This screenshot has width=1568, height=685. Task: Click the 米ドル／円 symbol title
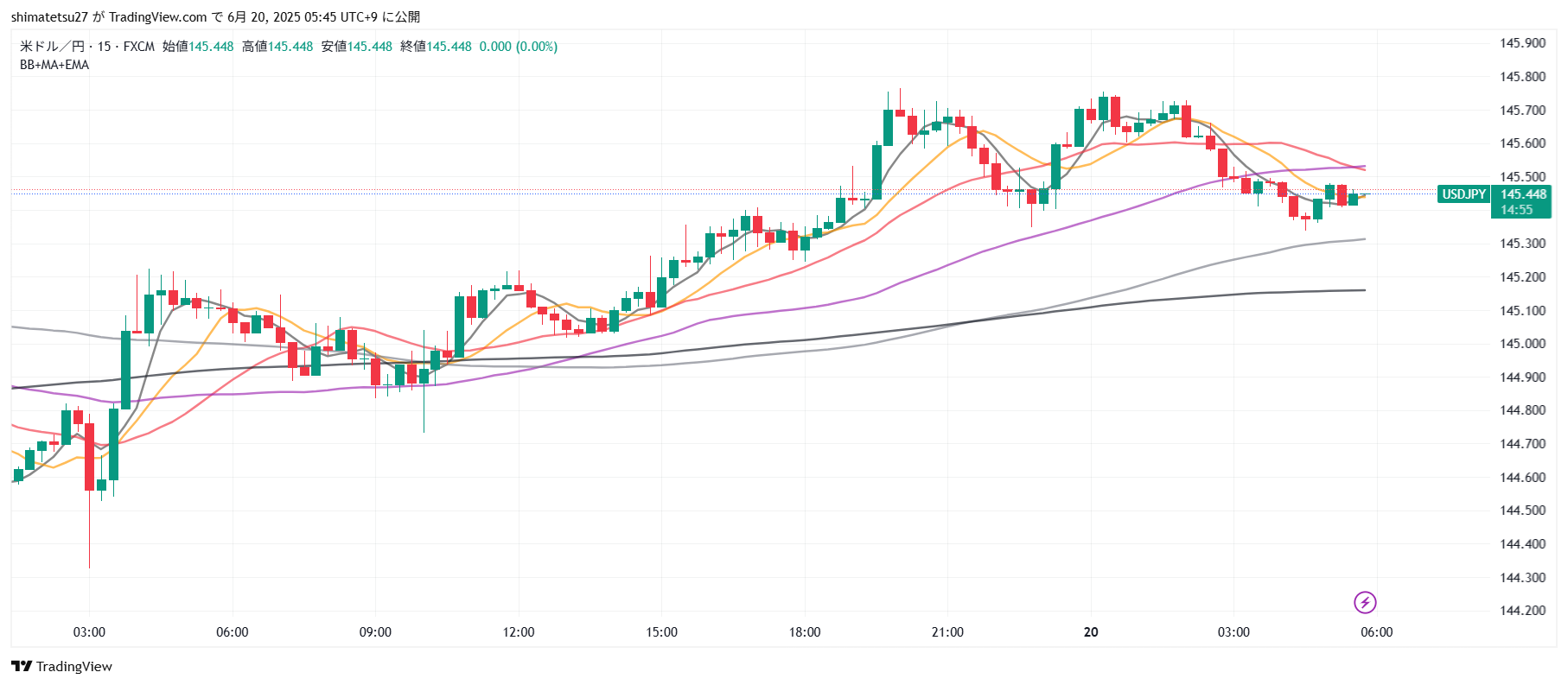coord(52,47)
